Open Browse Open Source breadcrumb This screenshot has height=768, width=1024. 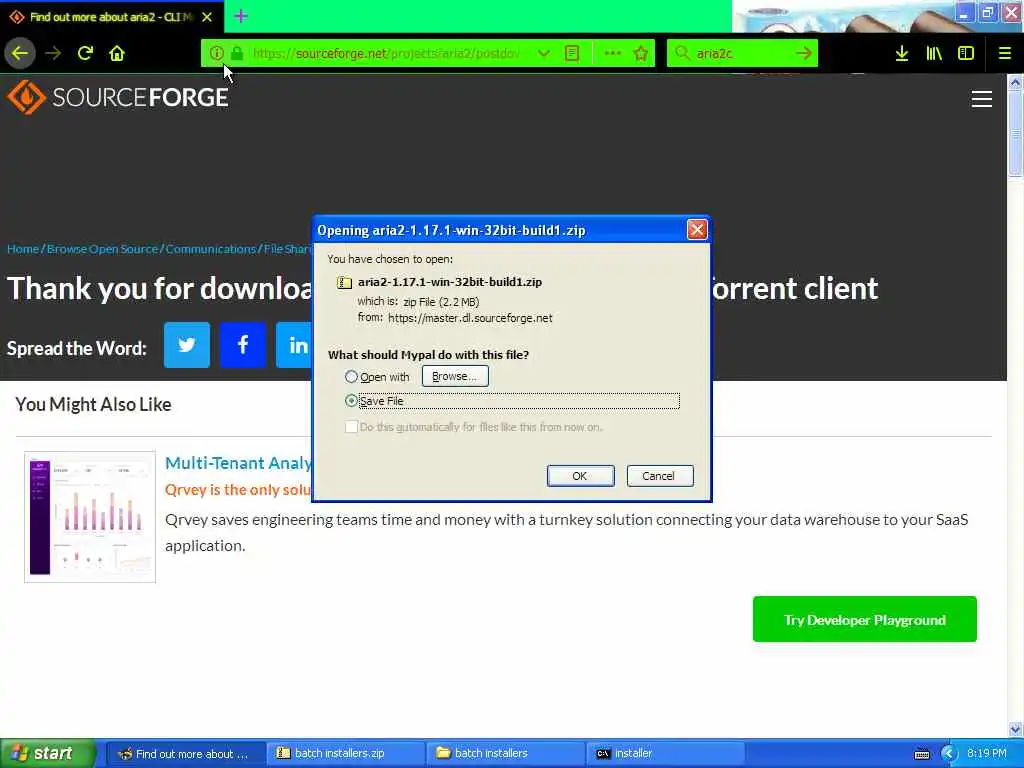[103, 249]
